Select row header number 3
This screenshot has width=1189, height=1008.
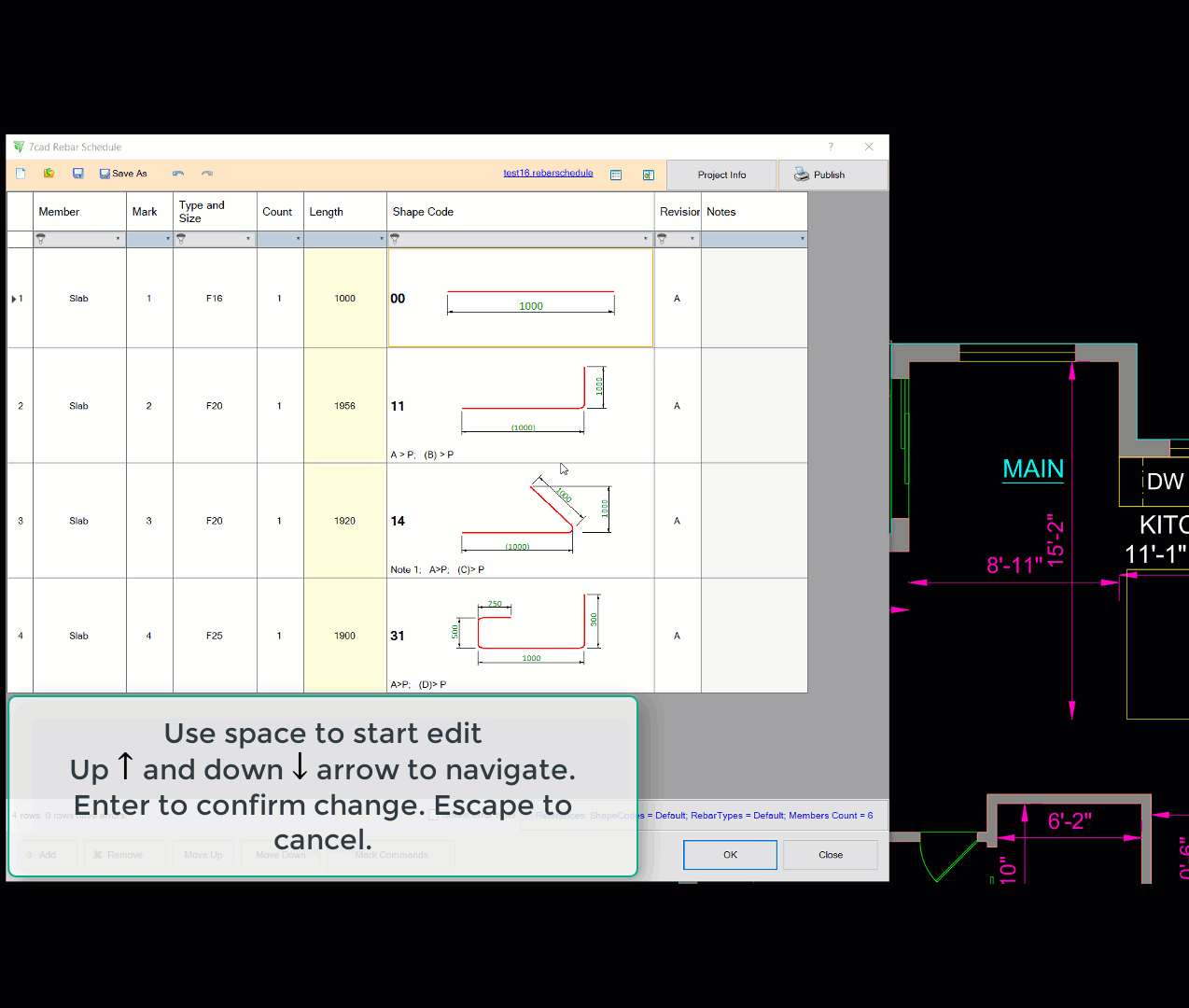[20, 521]
